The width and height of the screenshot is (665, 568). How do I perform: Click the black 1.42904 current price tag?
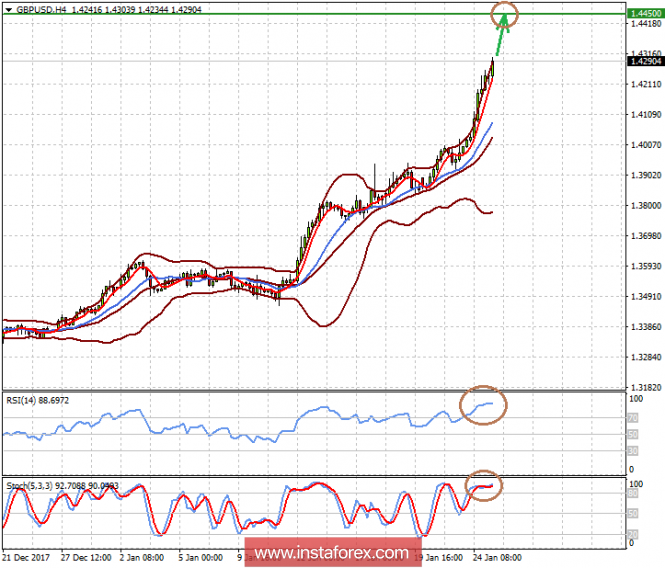[643, 61]
